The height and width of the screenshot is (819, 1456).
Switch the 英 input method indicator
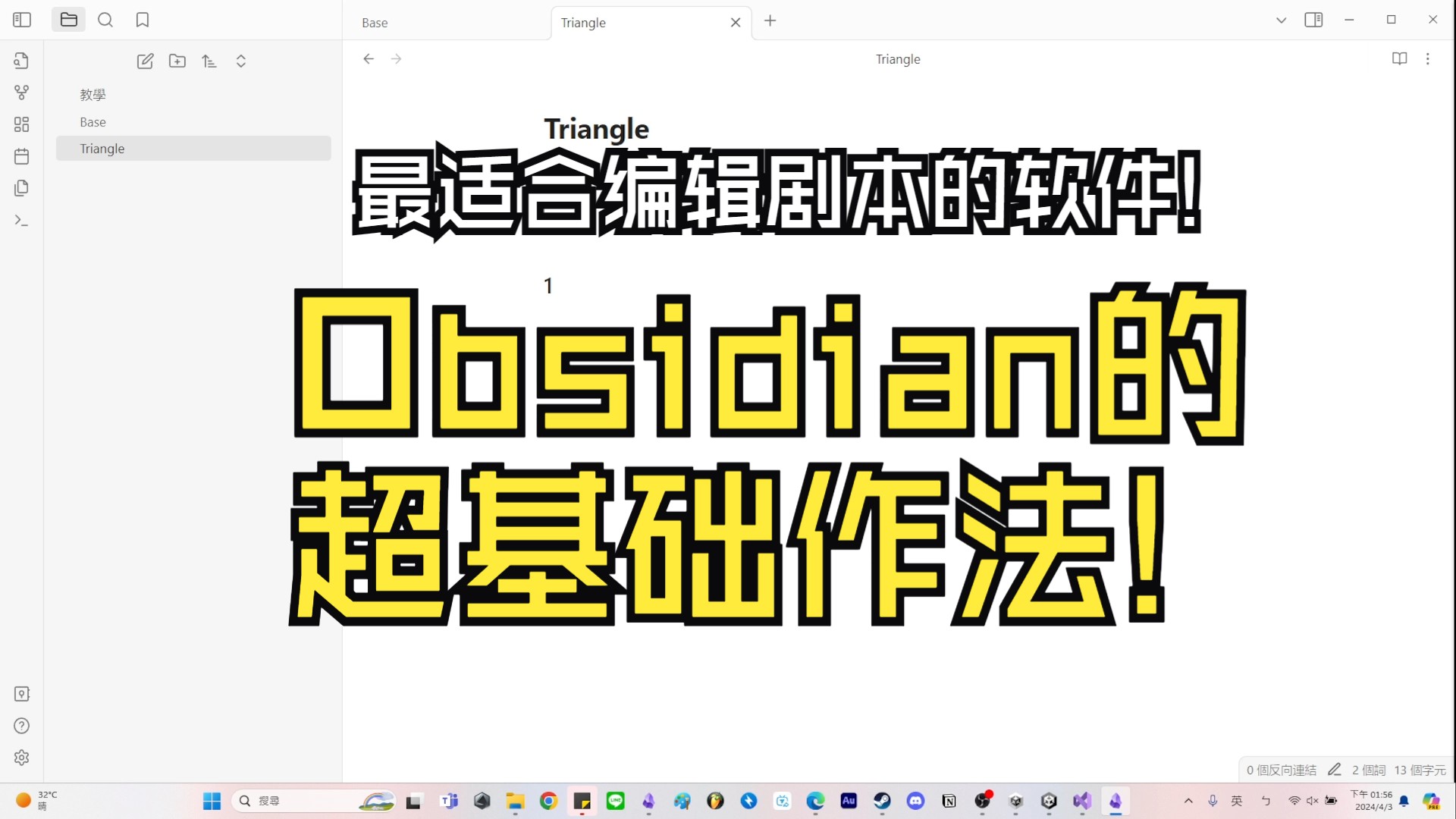(1237, 801)
